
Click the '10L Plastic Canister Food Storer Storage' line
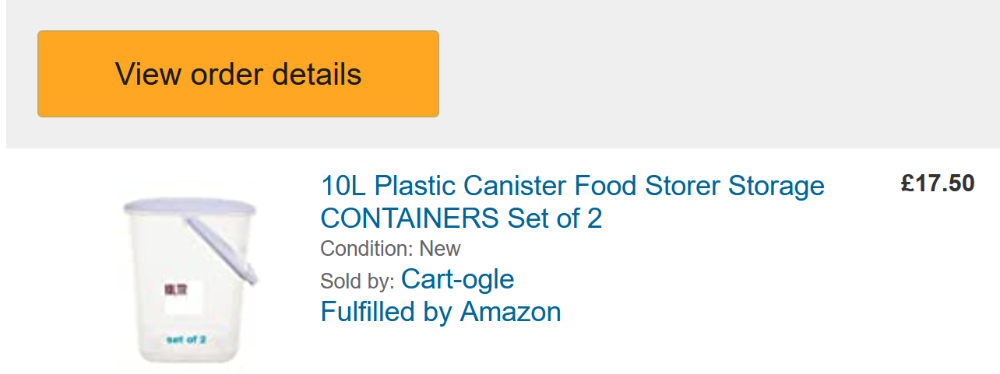click(572, 186)
